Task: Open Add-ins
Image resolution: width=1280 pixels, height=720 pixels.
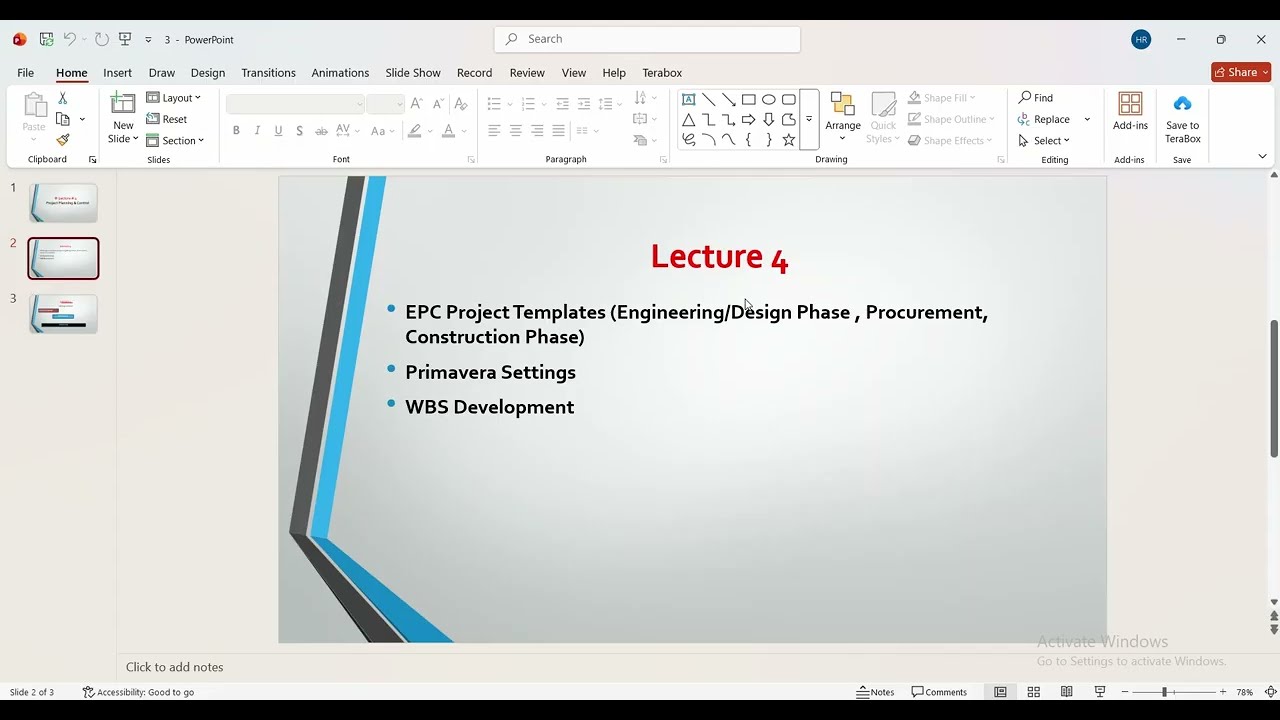Action: pos(1130,112)
